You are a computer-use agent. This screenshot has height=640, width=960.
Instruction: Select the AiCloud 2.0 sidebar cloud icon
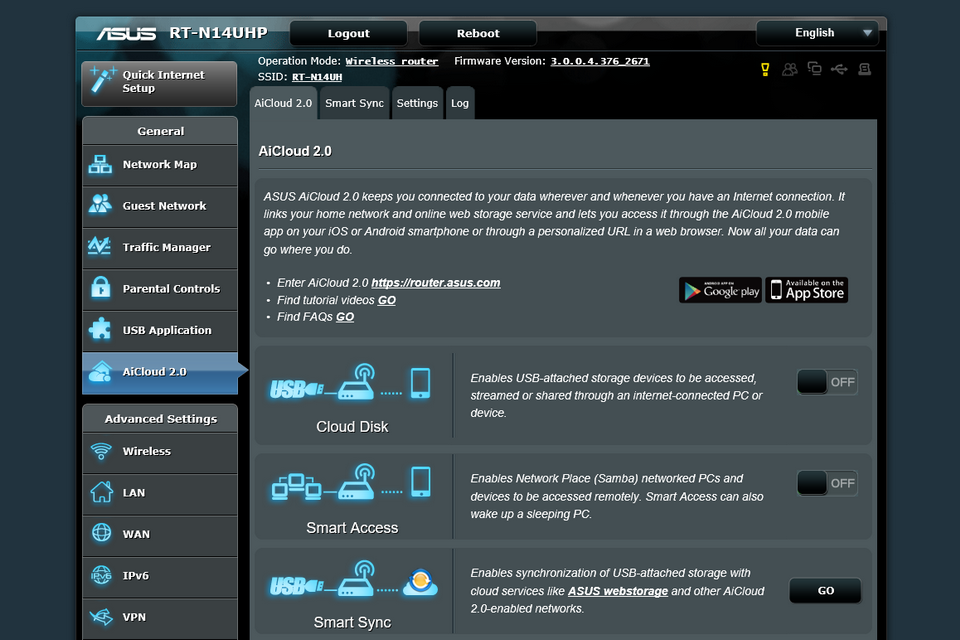[100, 371]
